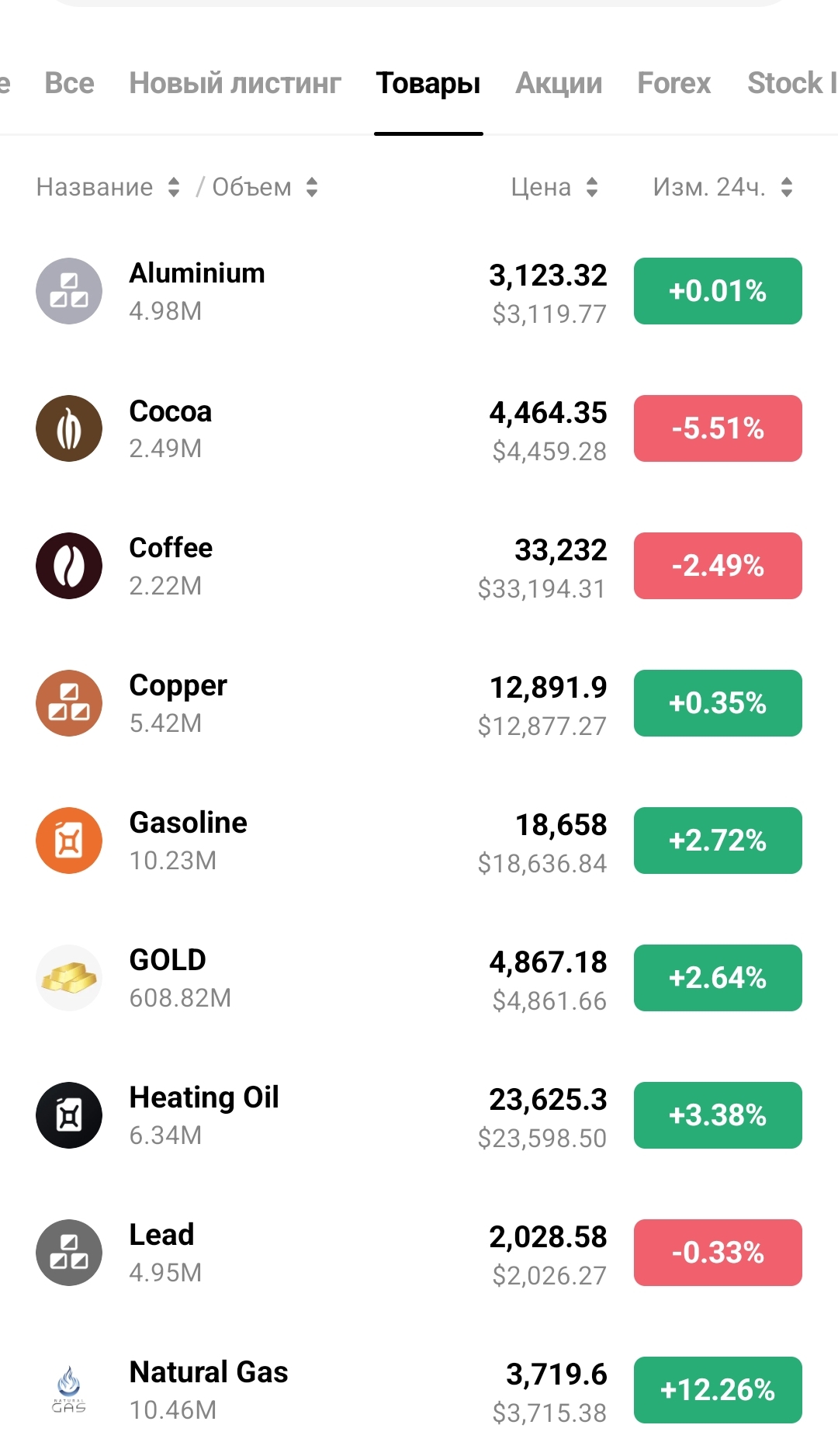Switch to the Акции tab
The width and height of the screenshot is (838, 1456).
click(559, 83)
